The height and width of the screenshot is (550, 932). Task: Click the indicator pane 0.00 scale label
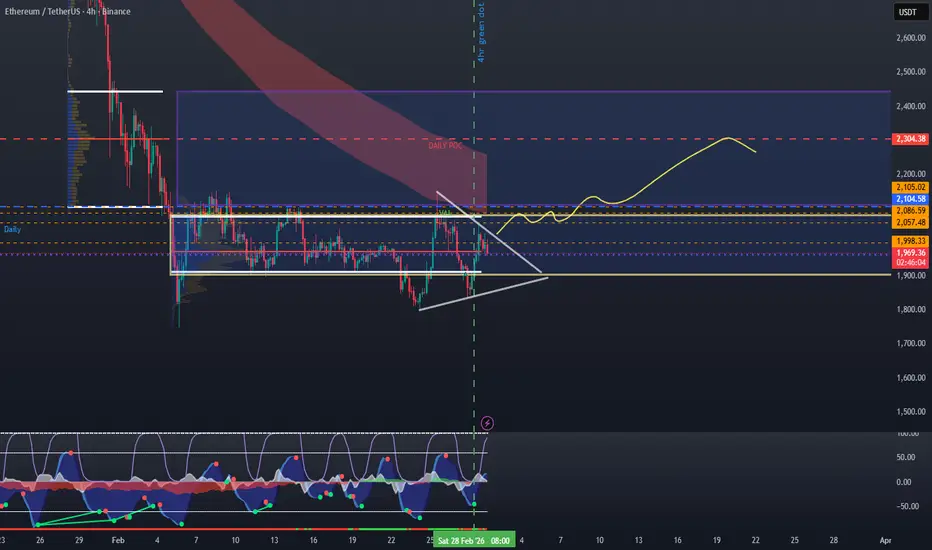[903, 482]
